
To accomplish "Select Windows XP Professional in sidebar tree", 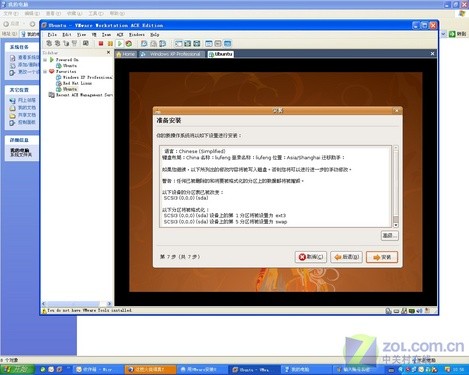I will pyautogui.click(x=87, y=77).
